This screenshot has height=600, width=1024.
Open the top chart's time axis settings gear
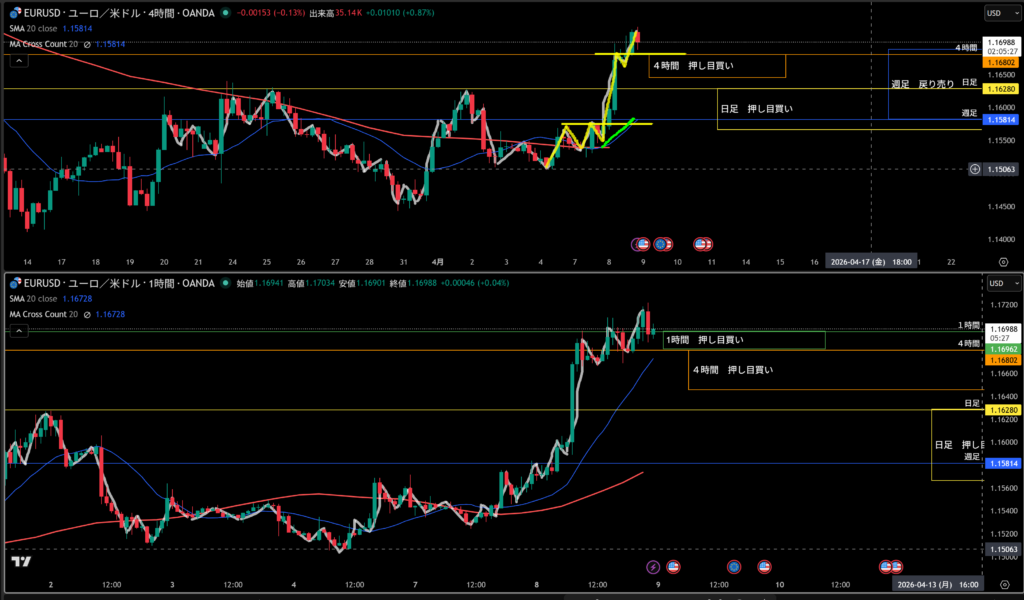coord(1003,261)
